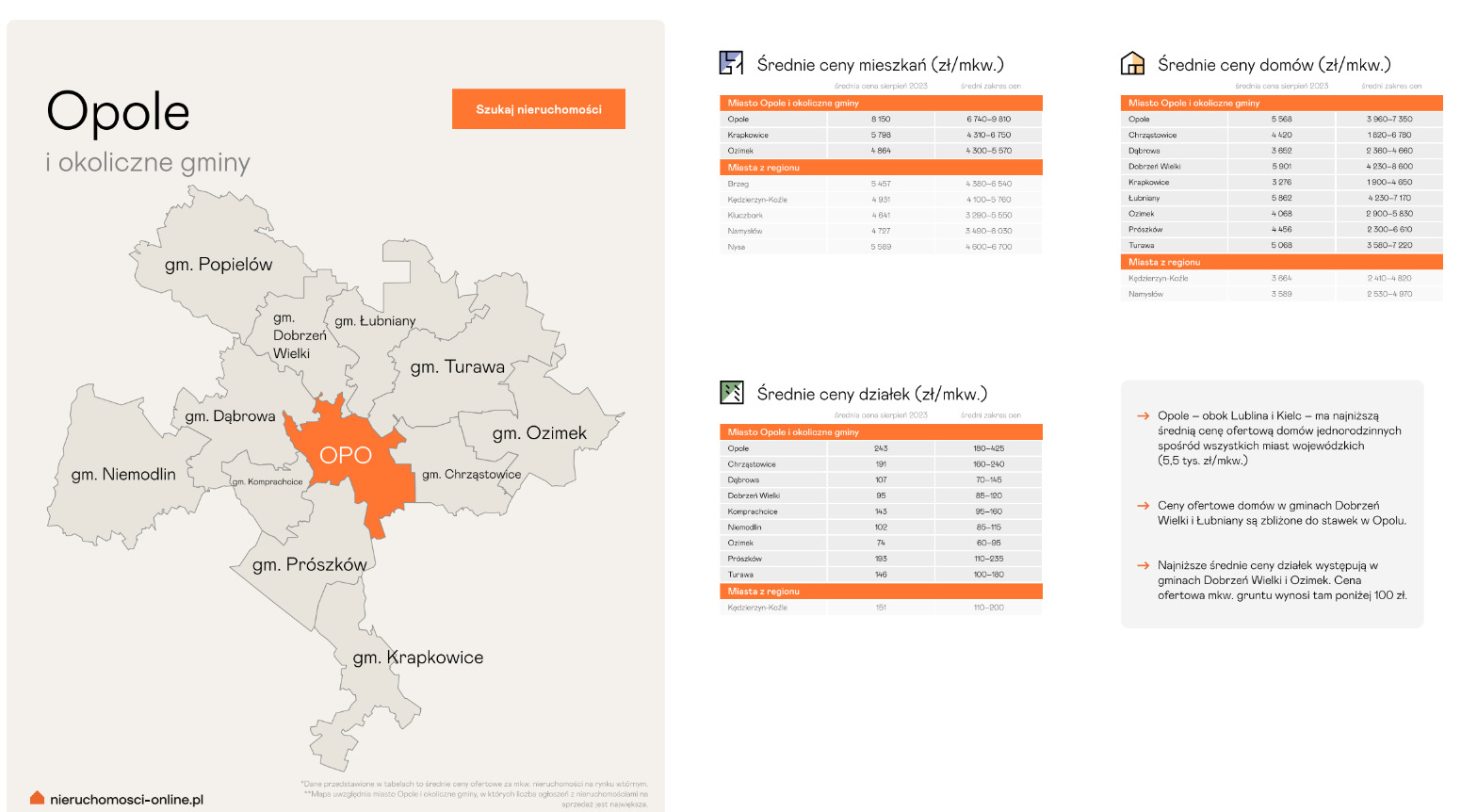Click the Komprachcice row in plots table
Viewport: 1461px width, 812px height.
880,512
